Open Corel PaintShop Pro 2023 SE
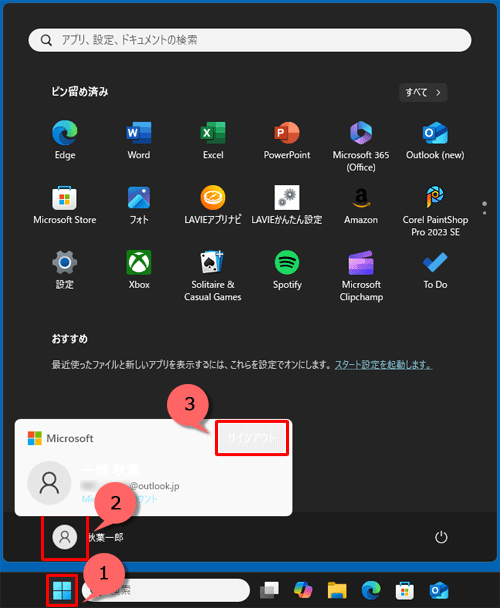Screen dimensions: 500x608 pyautogui.click(x=435, y=211)
